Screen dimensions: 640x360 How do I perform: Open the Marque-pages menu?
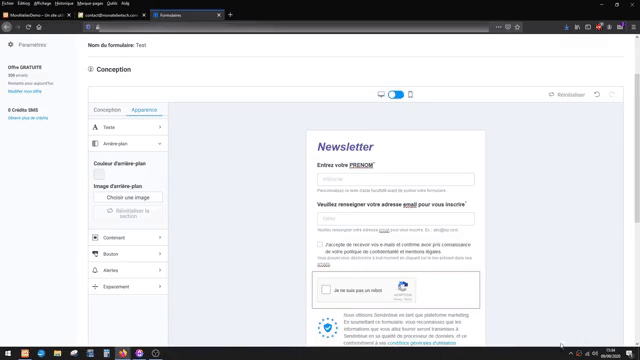[x=90, y=3]
